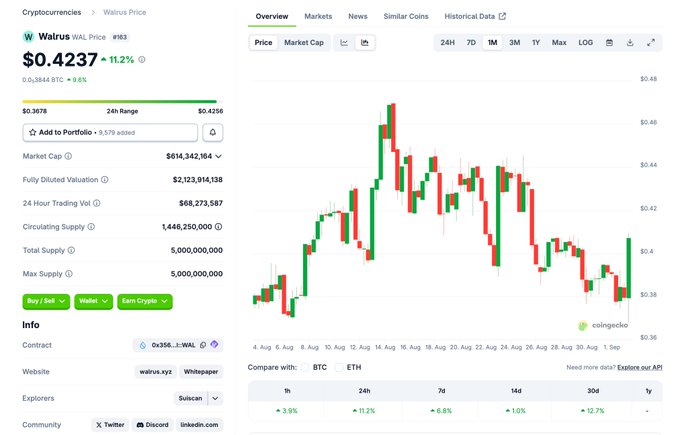The height and width of the screenshot is (435, 680).
Task: Expand the chart to fullscreen
Action: click(x=651, y=43)
